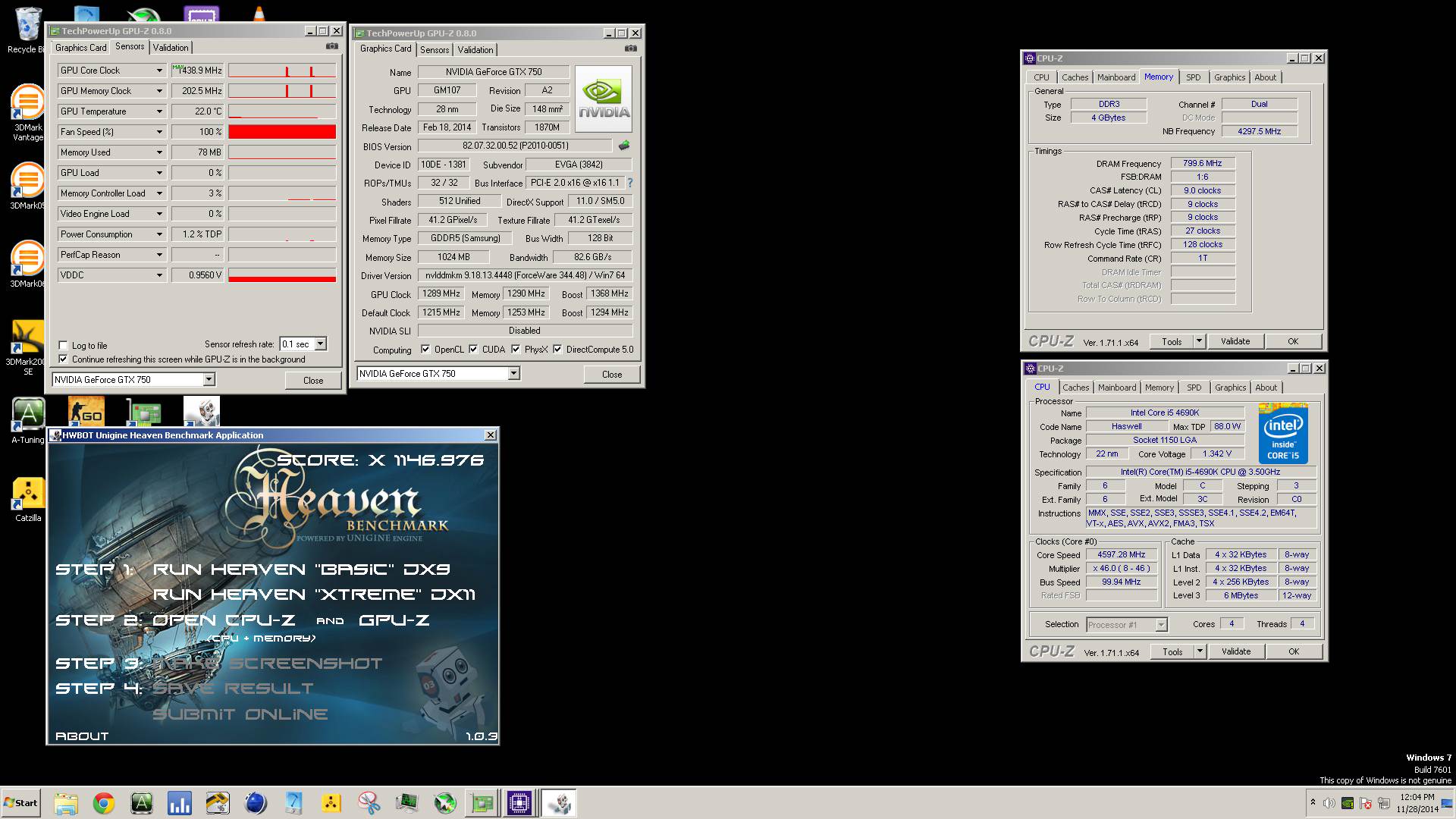Open the Sensor refresh rate dropdown

click(321, 344)
